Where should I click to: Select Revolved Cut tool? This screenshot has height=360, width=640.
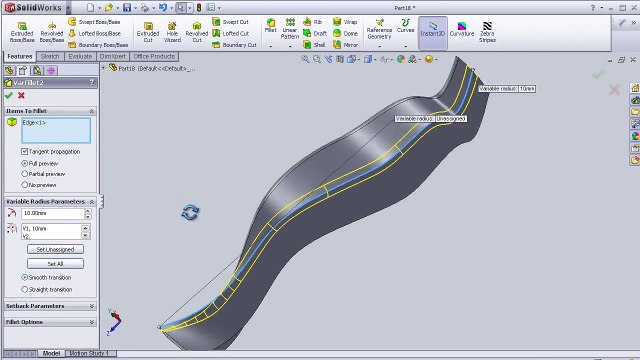(197, 33)
